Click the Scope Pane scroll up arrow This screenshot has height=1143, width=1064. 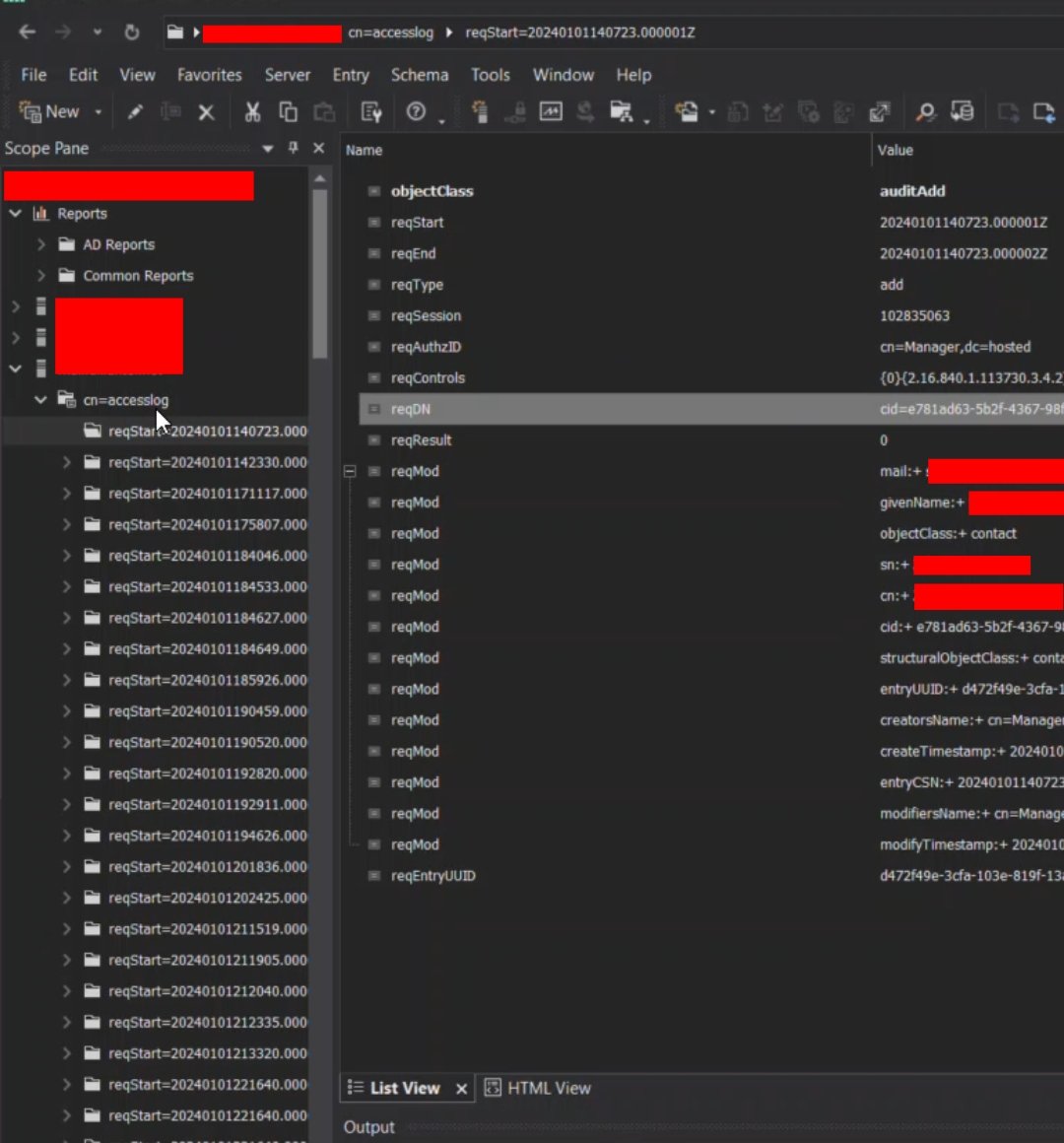coord(320,178)
